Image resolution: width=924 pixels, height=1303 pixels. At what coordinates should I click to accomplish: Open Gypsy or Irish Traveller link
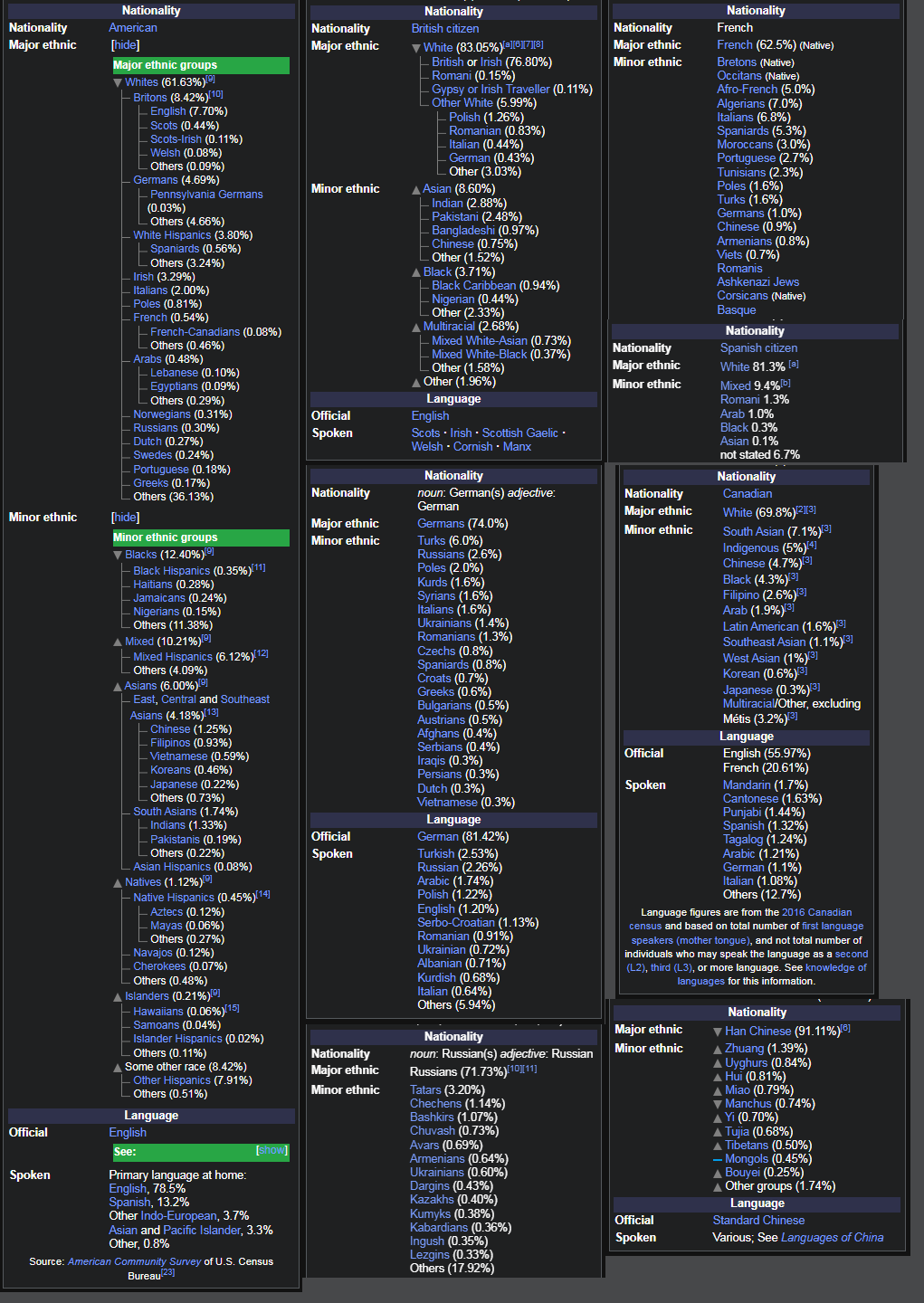tap(491, 90)
